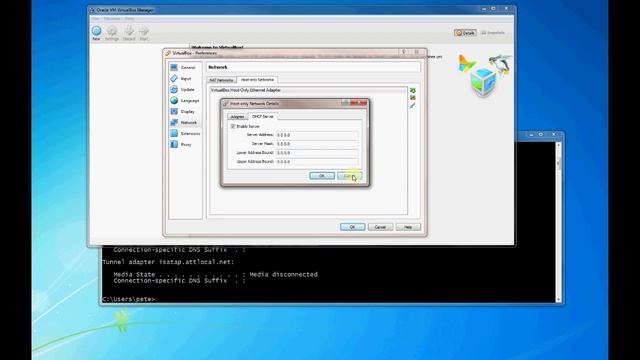Viewport: 640px width, 360px height.
Task: Click 'Tunnel adapter isatap.attlocal.net:' in command prompt
Action: click(168, 262)
